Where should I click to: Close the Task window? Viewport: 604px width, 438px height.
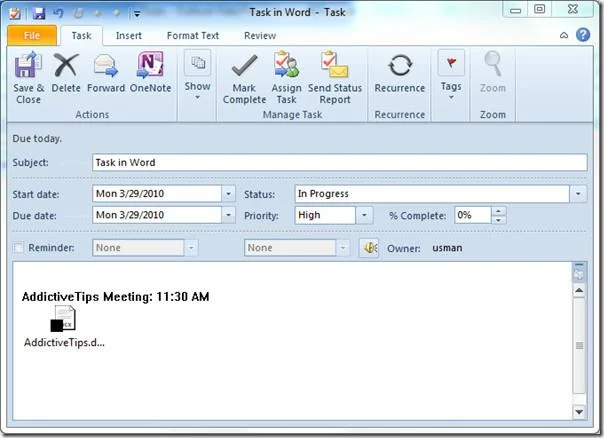tap(573, 9)
